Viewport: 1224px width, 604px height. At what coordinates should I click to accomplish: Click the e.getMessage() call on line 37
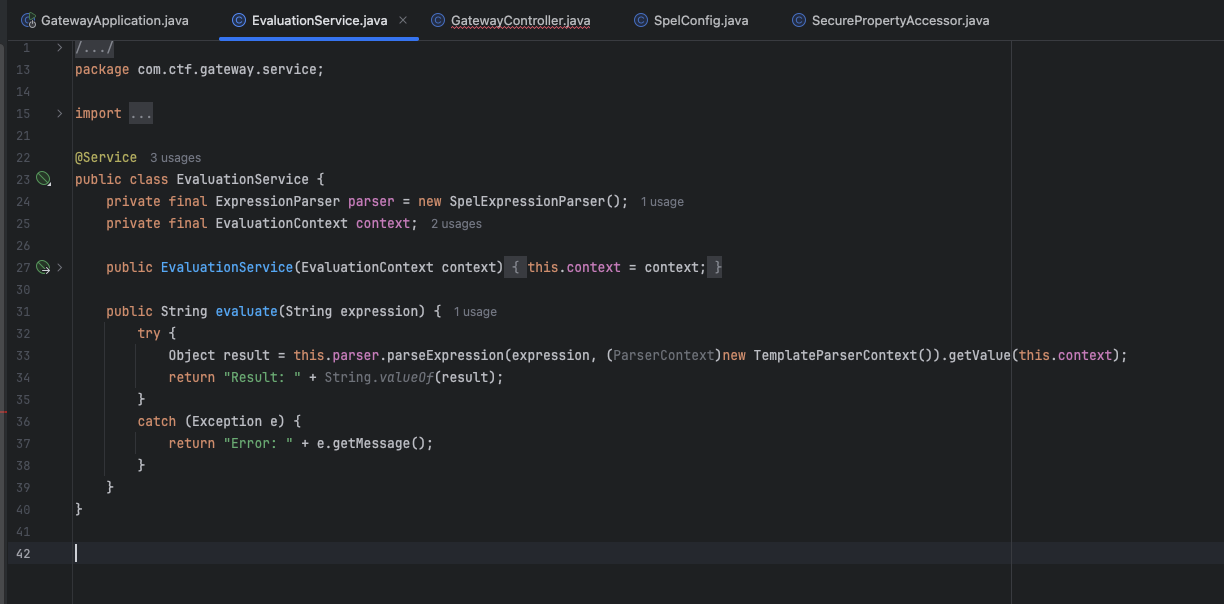tap(371, 443)
